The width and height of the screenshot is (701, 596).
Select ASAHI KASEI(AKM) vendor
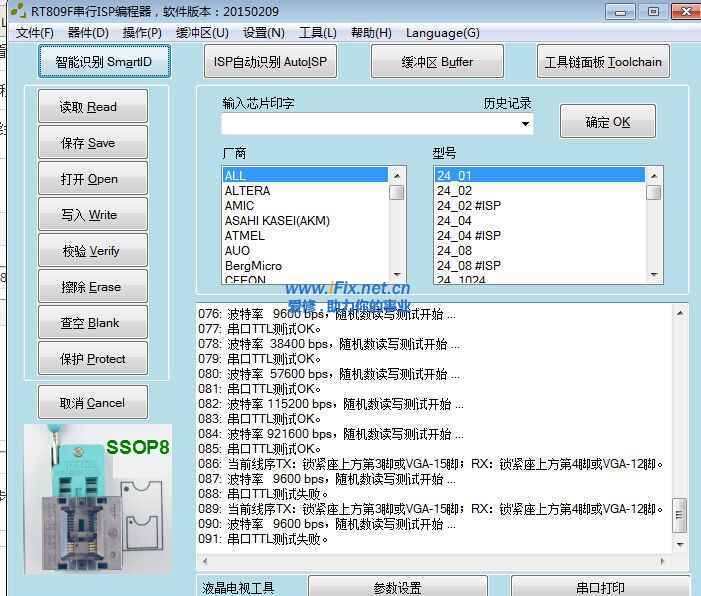click(305, 220)
